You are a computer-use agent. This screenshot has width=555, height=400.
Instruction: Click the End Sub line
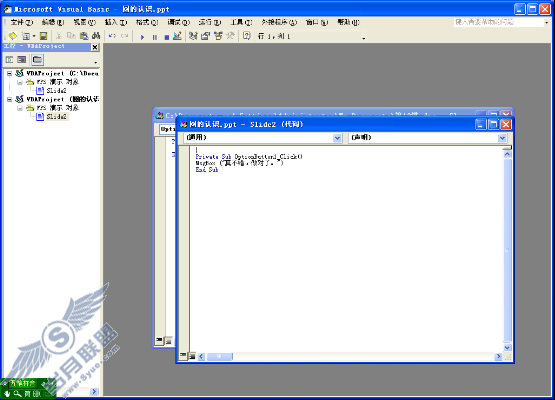207,170
